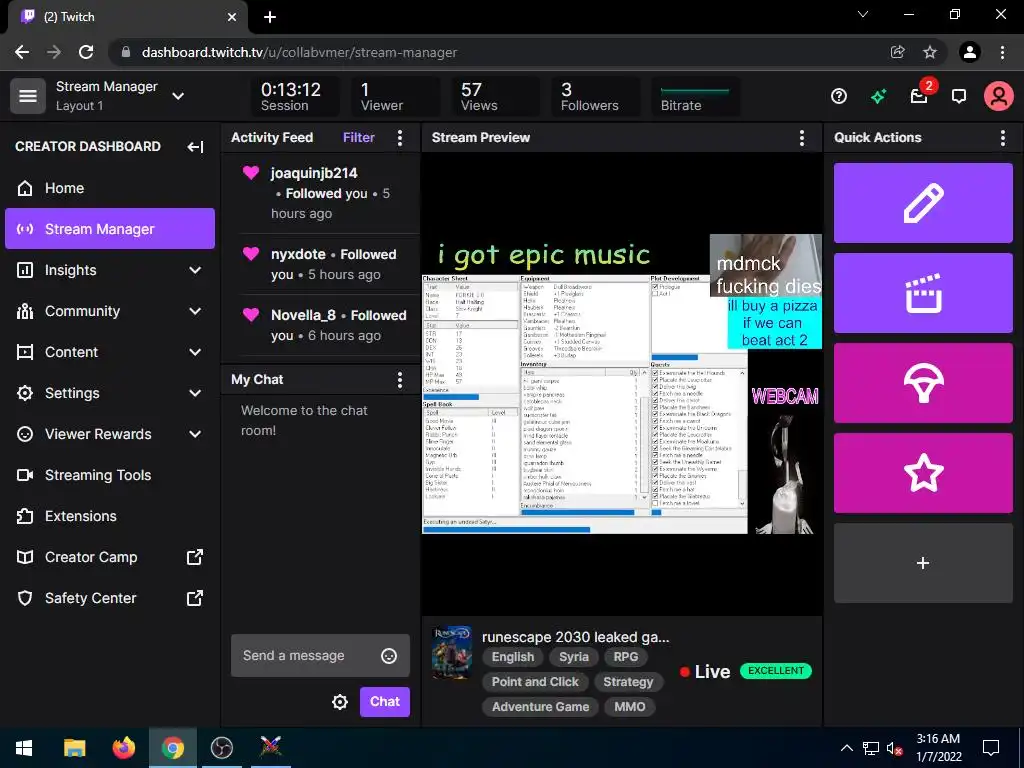Open OBS Studio from the taskbar
The image size is (1024, 768).
222,748
